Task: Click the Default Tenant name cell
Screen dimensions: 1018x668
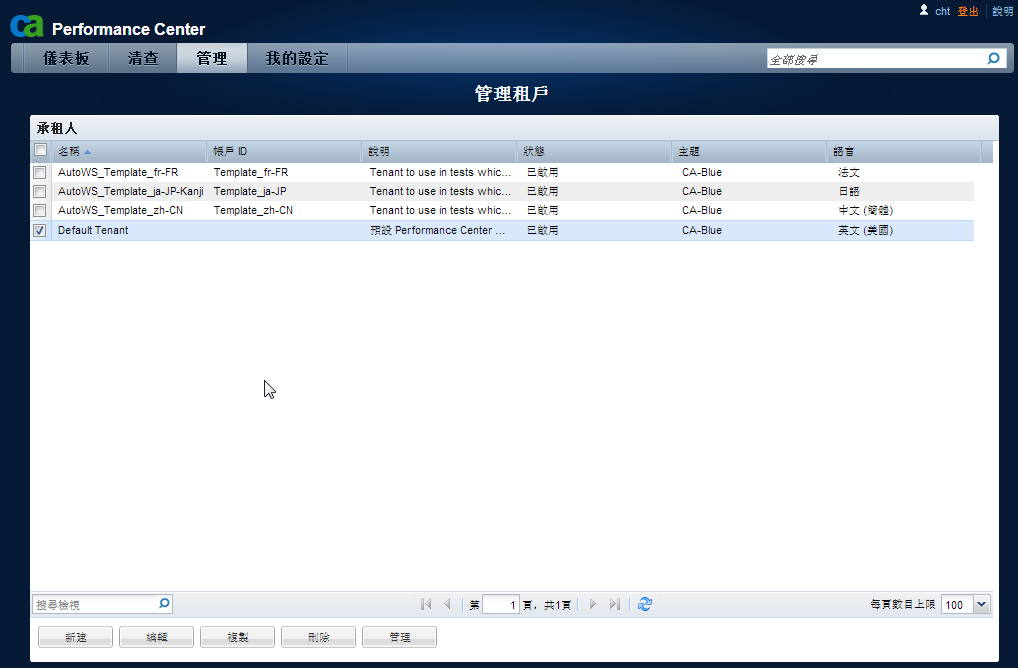Action: (x=93, y=230)
